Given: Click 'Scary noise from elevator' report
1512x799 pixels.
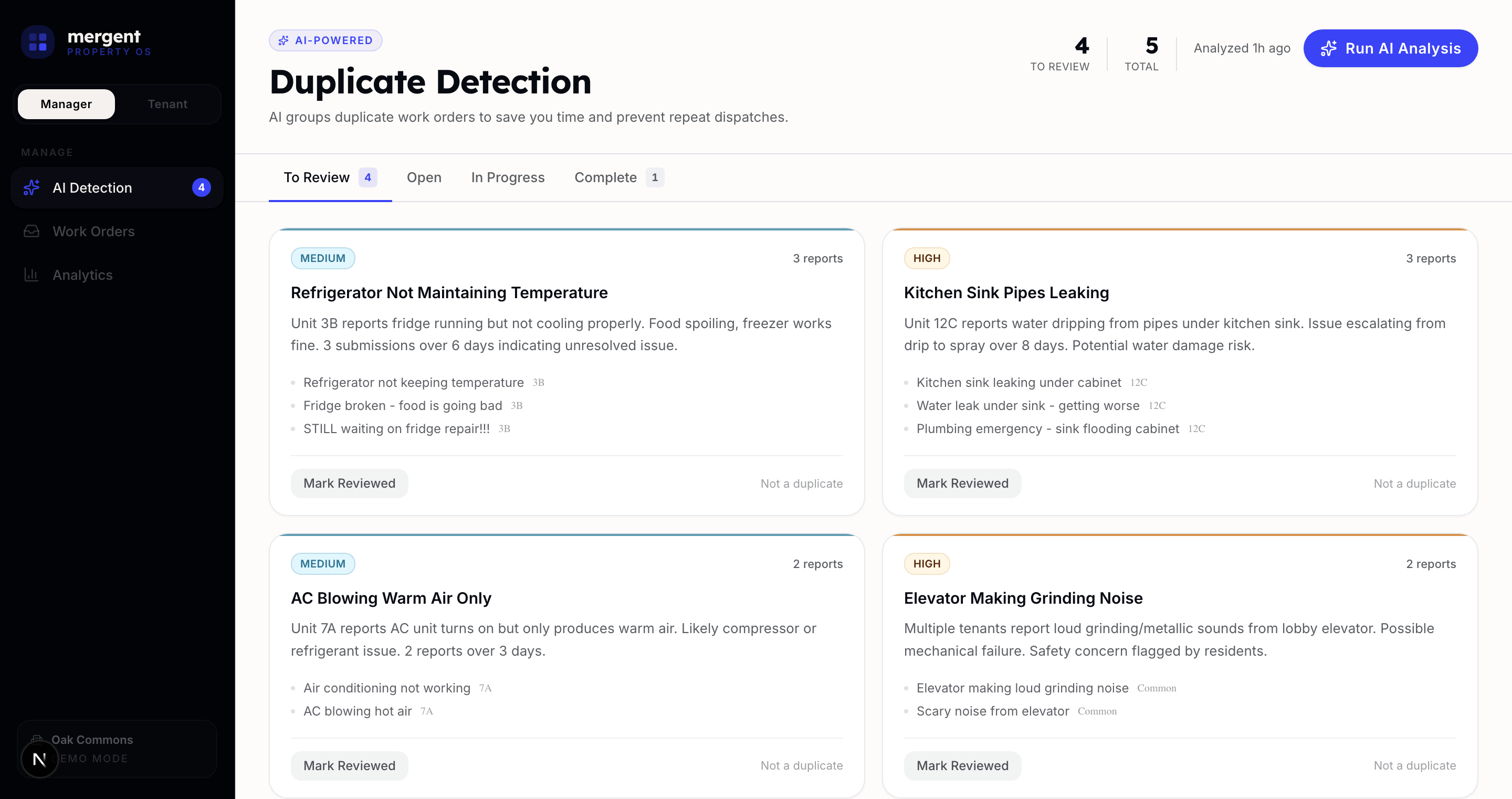Looking at the screenshot, I should (993, 711).
